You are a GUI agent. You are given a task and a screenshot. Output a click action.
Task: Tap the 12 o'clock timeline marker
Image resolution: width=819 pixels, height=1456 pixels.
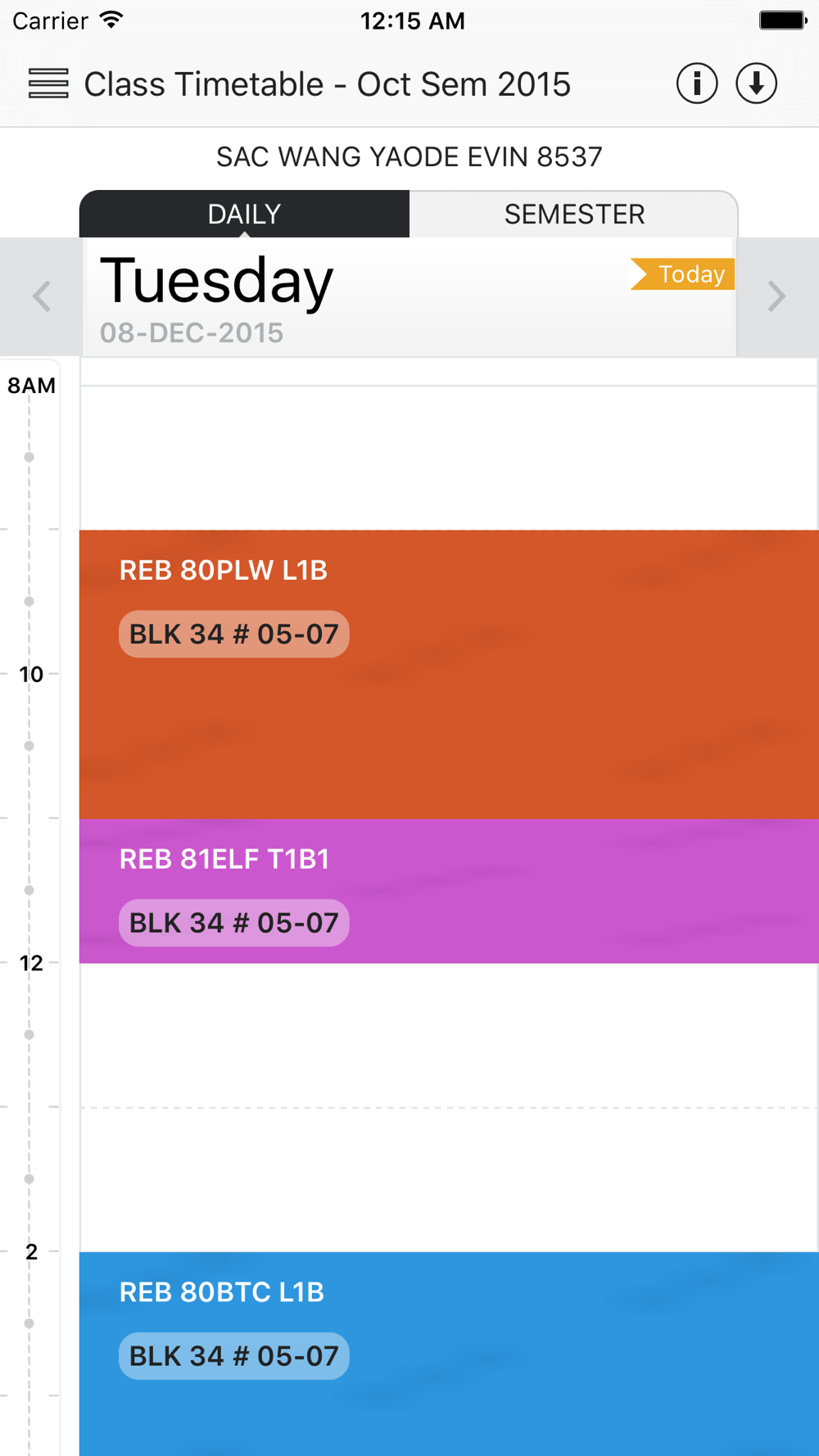coord(31,963)
